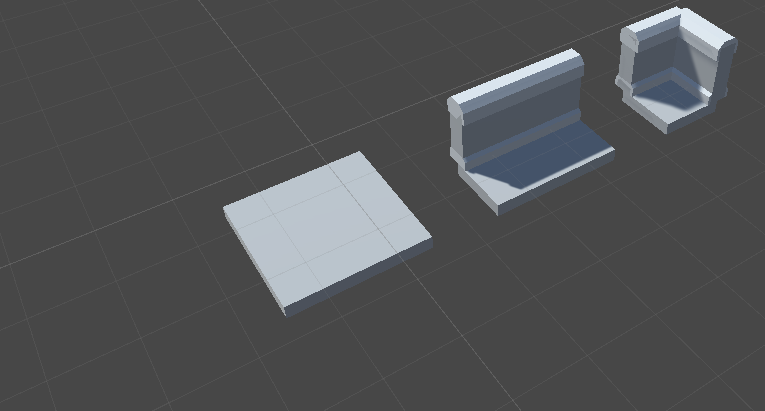Select the straight wall segment model
The height and width of the screenshot is (411, 765).
(530, 132)
